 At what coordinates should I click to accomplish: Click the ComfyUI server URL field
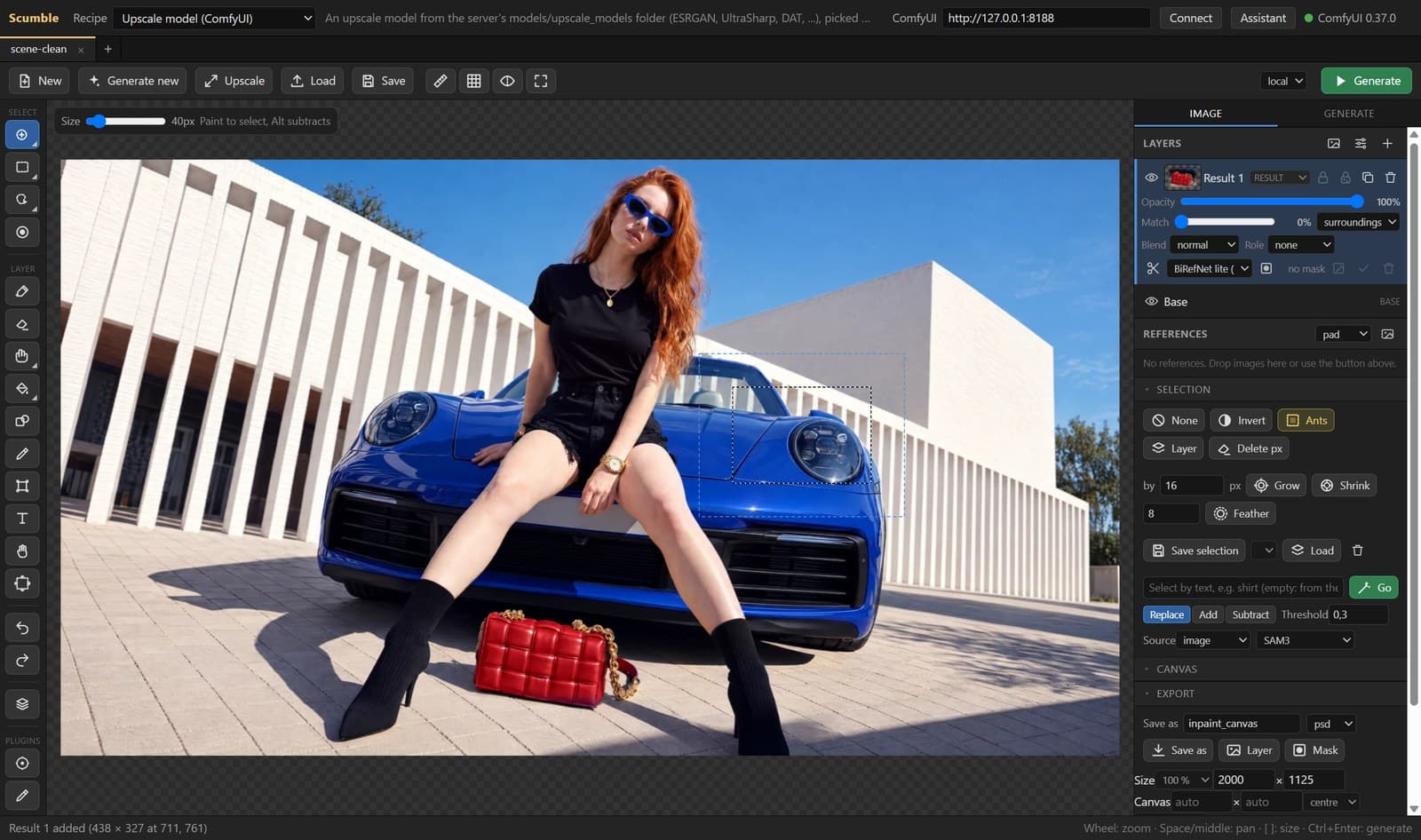pos(1045,18)
